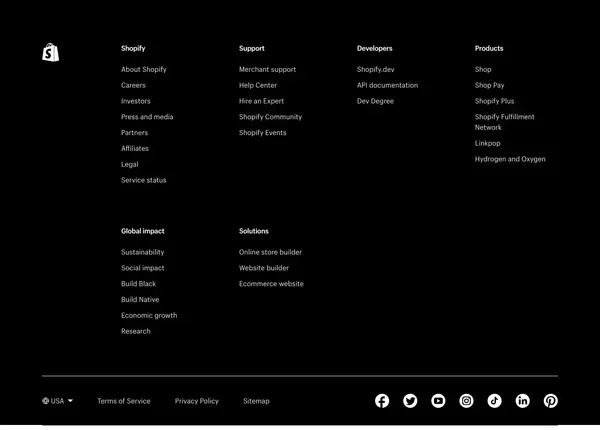
Task: Click the Developers column heading
Action: (375, 48)
